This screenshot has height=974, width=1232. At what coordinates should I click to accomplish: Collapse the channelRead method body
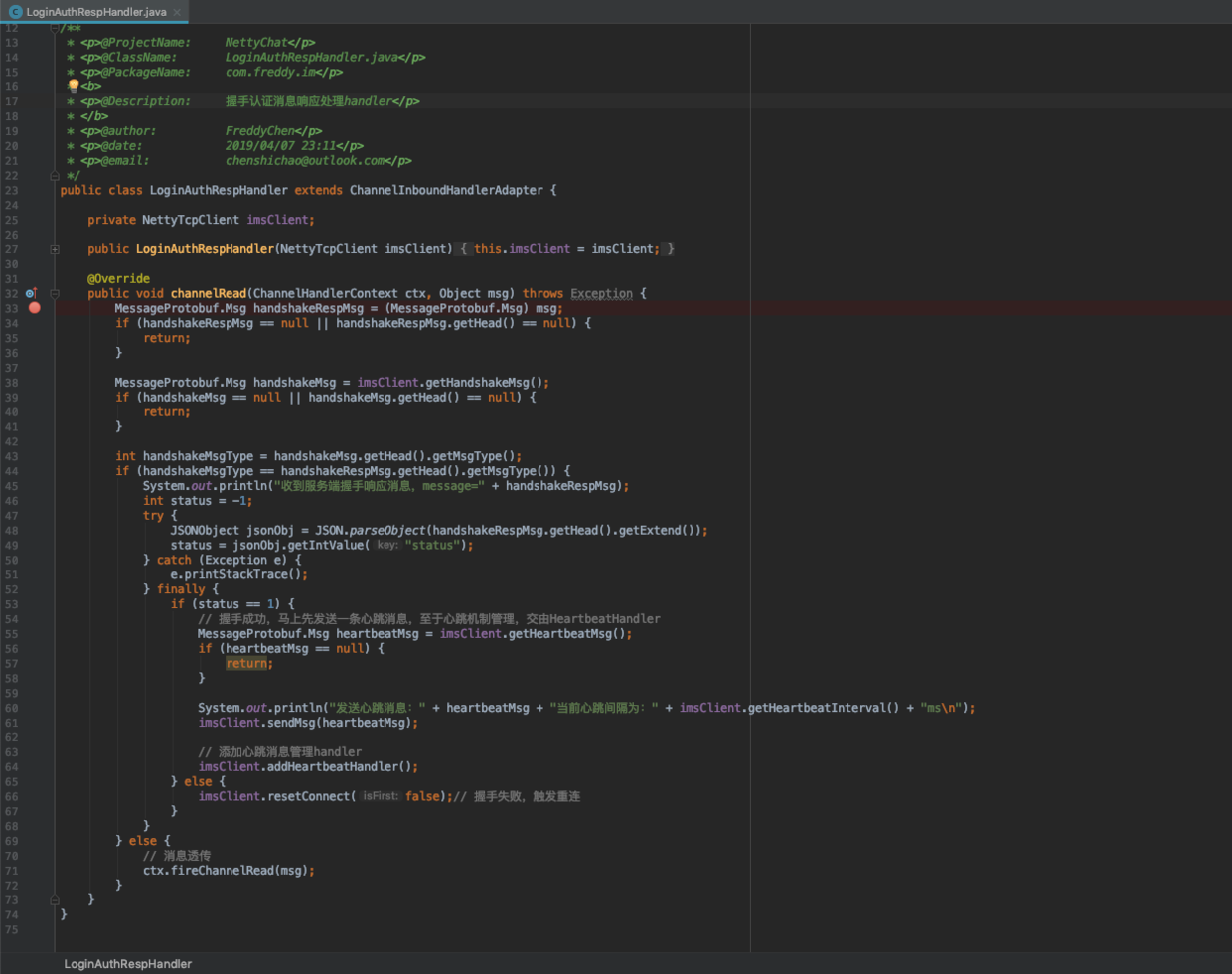[55, 294]
